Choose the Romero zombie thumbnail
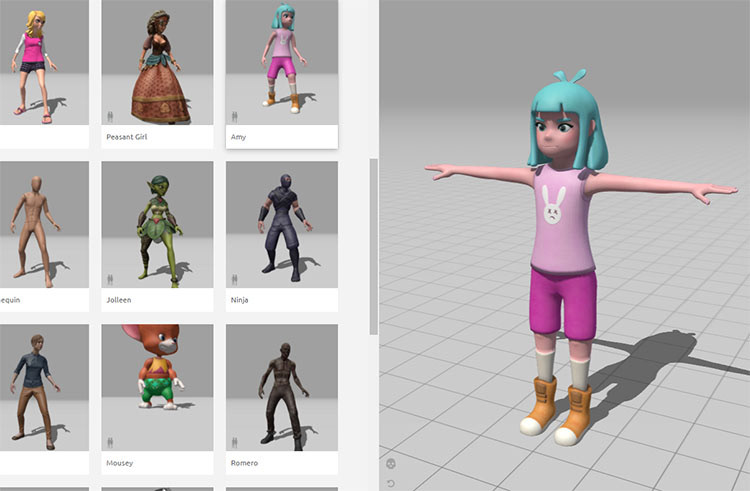 point(282,388)
